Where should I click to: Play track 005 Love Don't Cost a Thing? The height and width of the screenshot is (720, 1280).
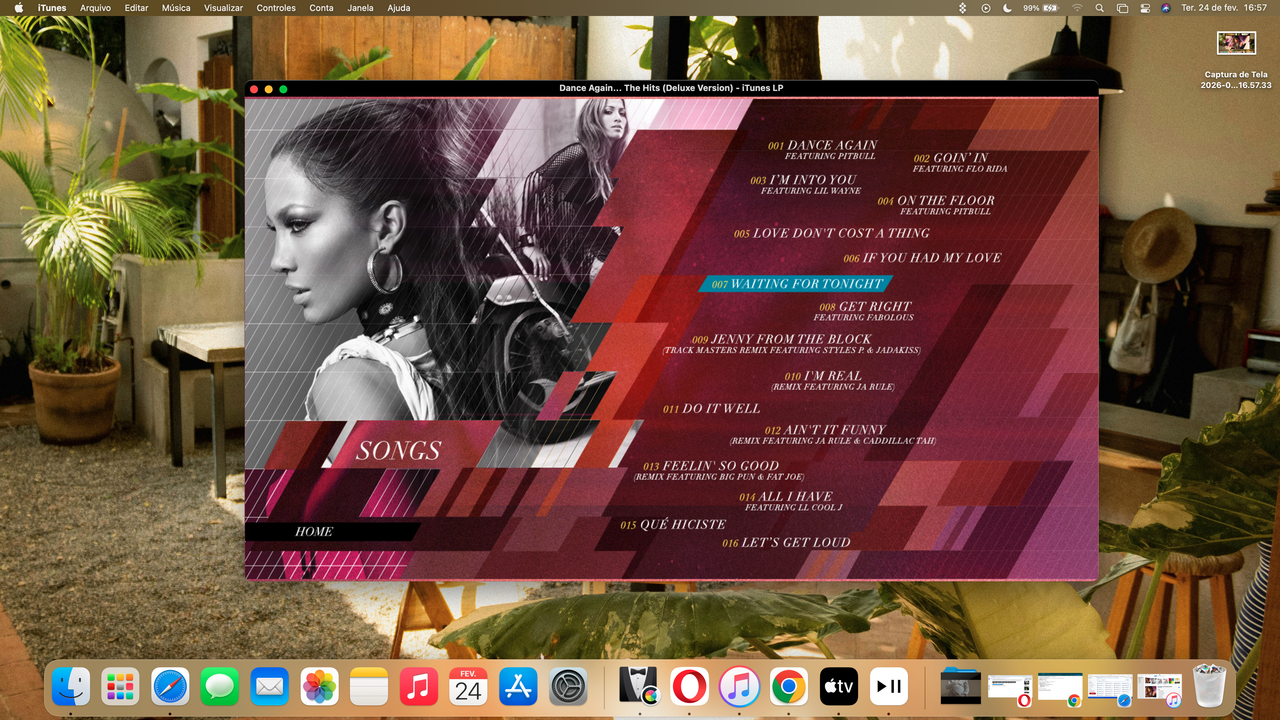[832, 233]
